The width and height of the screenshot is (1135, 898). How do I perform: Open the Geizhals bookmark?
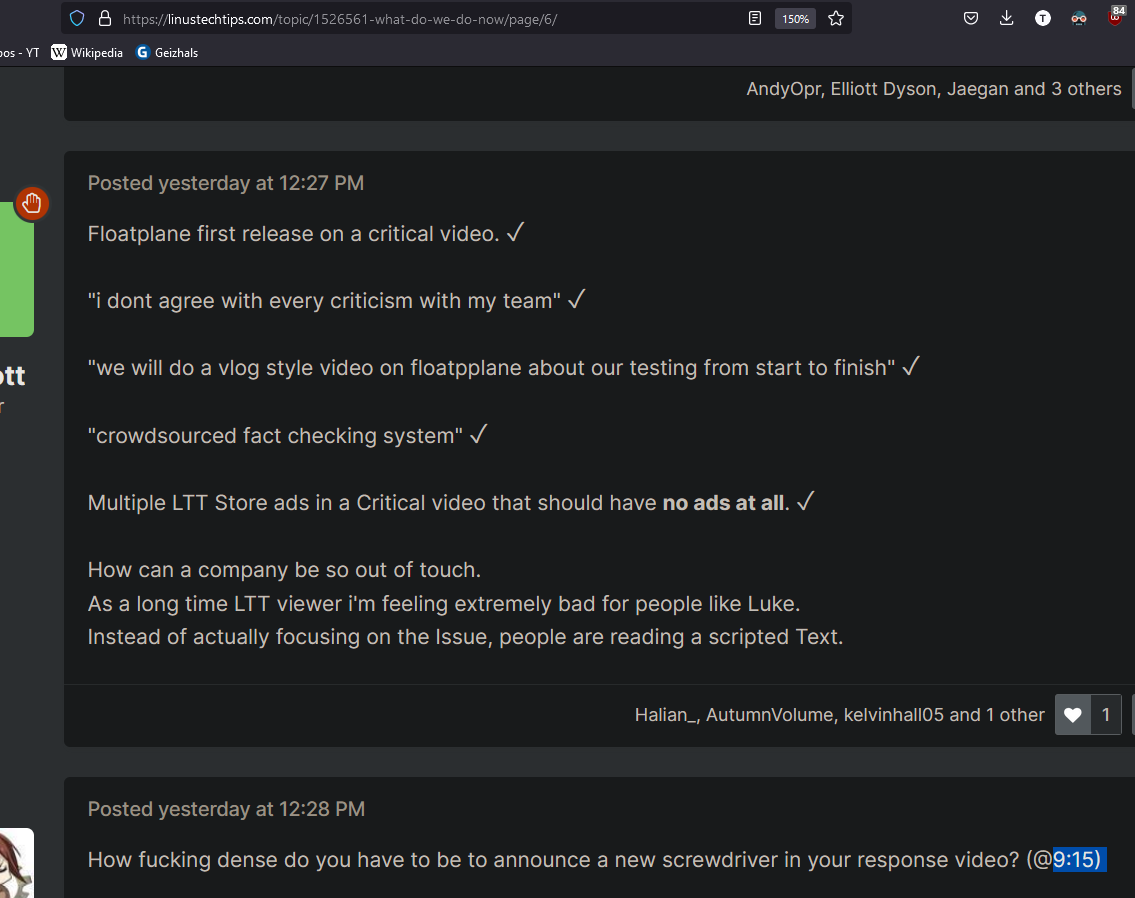[x=167, y=52]
